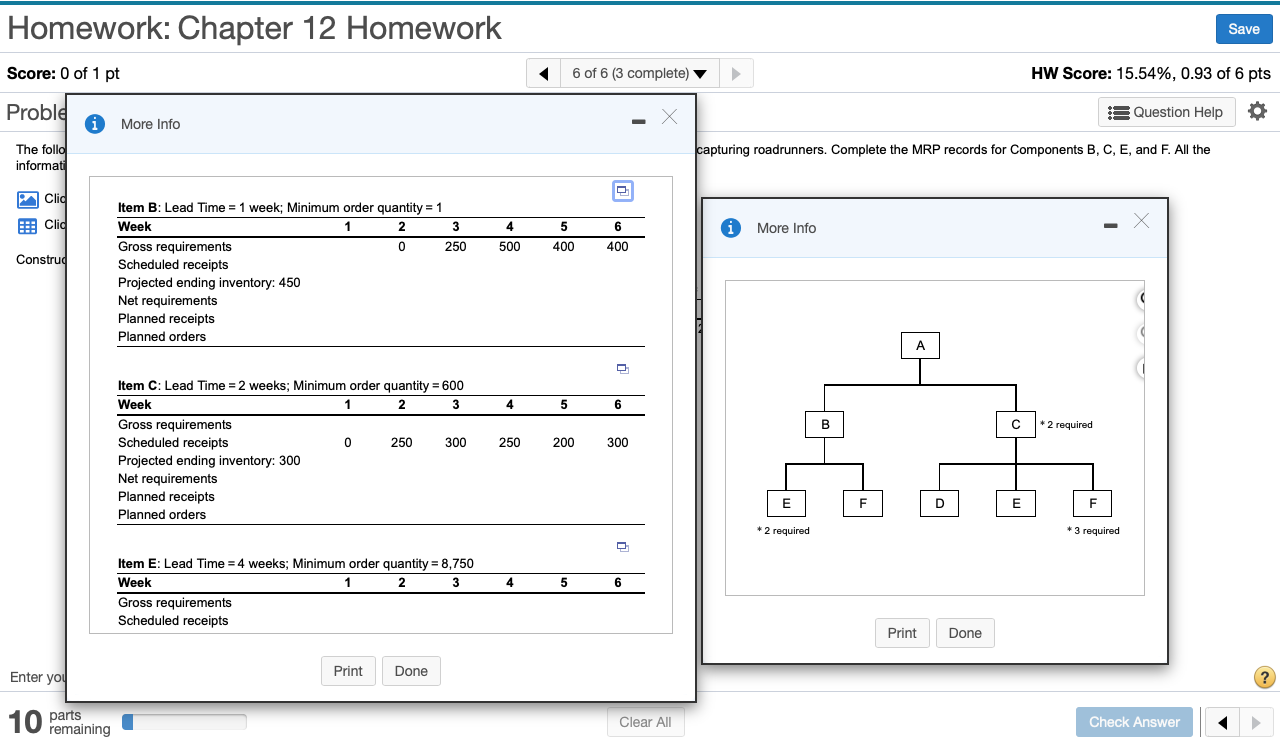This screenshot has width=1280, height=751.
Task: Click the copy-table icon above Item E
Action: 623,547
